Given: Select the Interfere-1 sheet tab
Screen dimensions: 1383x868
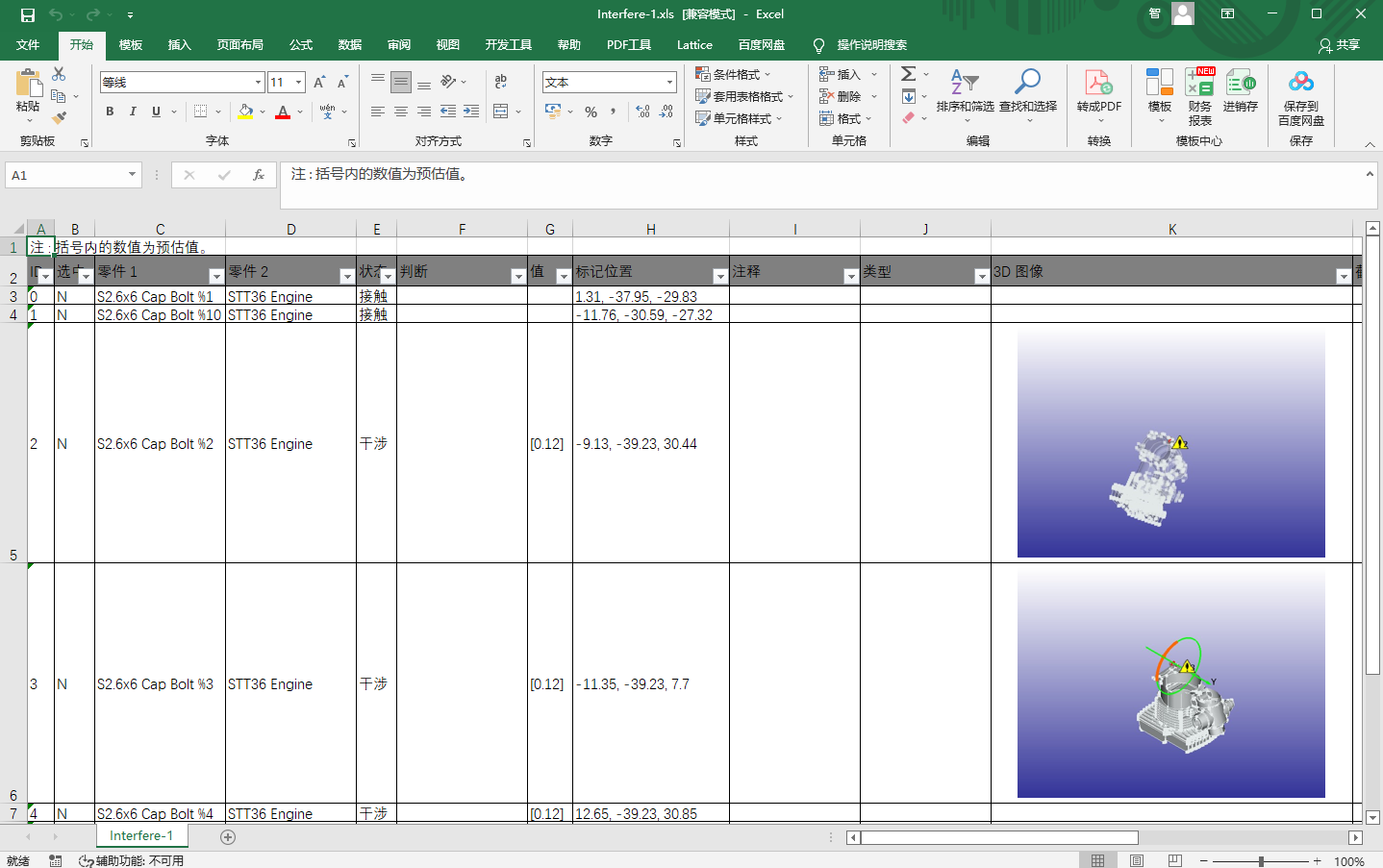Looking at the screenshot, I should coord(141,836).
